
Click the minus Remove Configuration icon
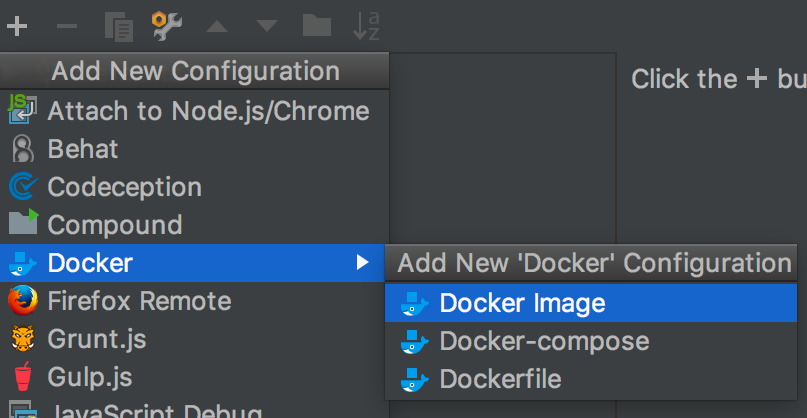click(x=67, y=25)
